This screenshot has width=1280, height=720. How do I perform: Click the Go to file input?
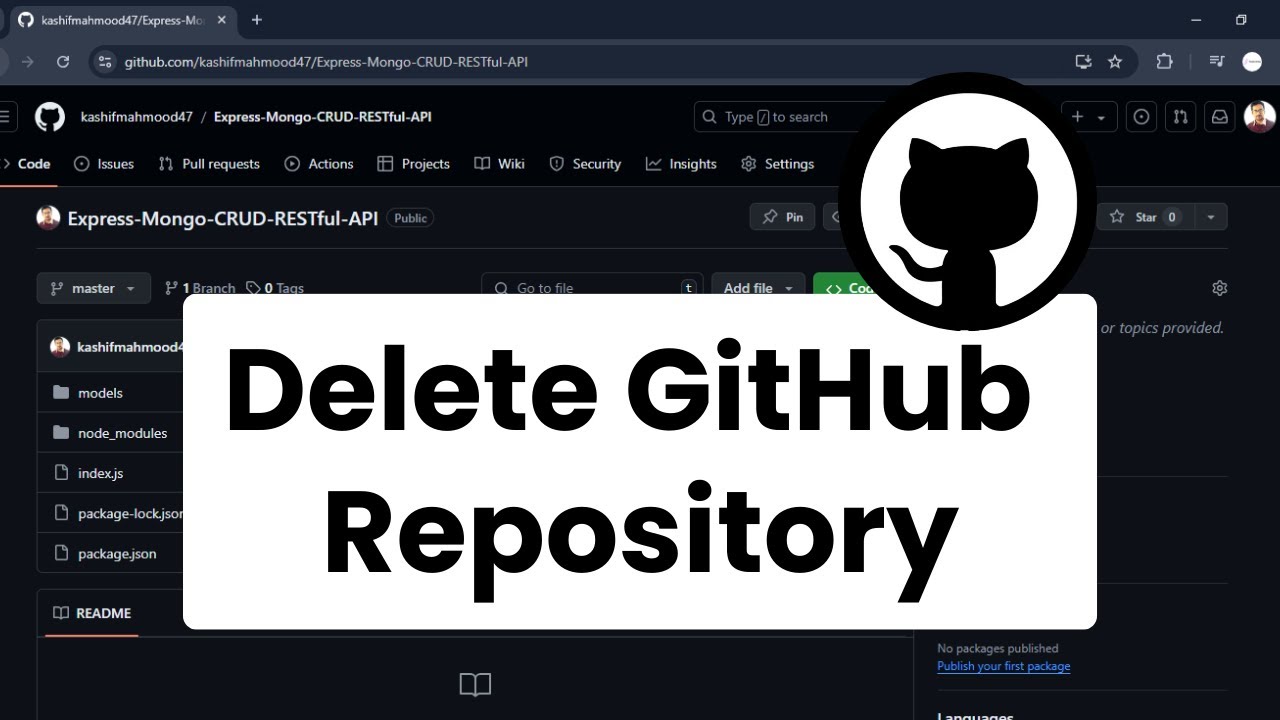(x=592, y=288)
